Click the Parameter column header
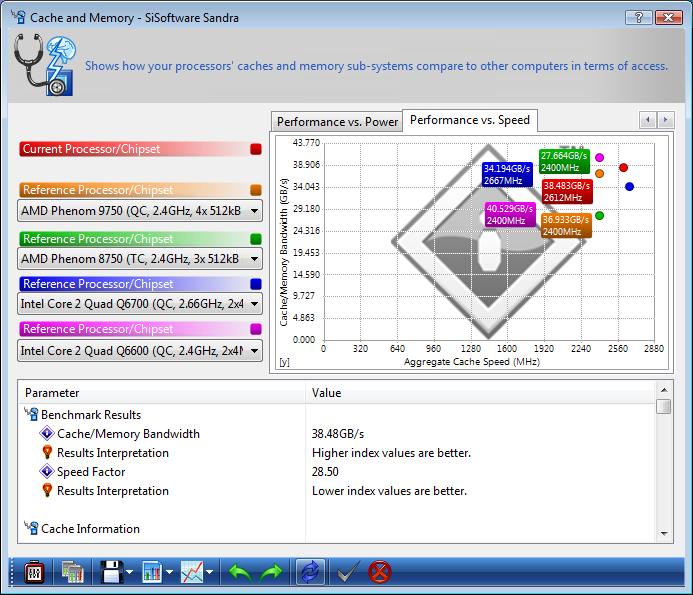 (x=162, y=393)
